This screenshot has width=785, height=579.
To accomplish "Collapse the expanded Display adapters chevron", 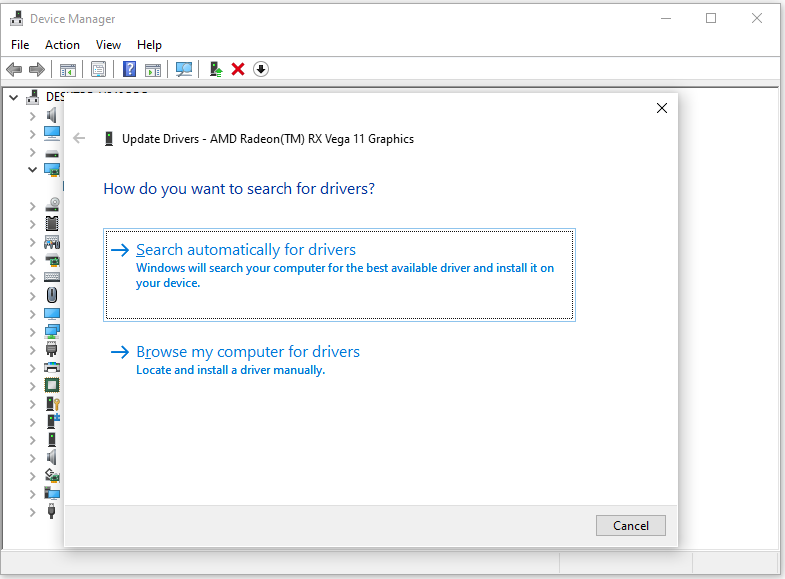I will click(33, 170).
